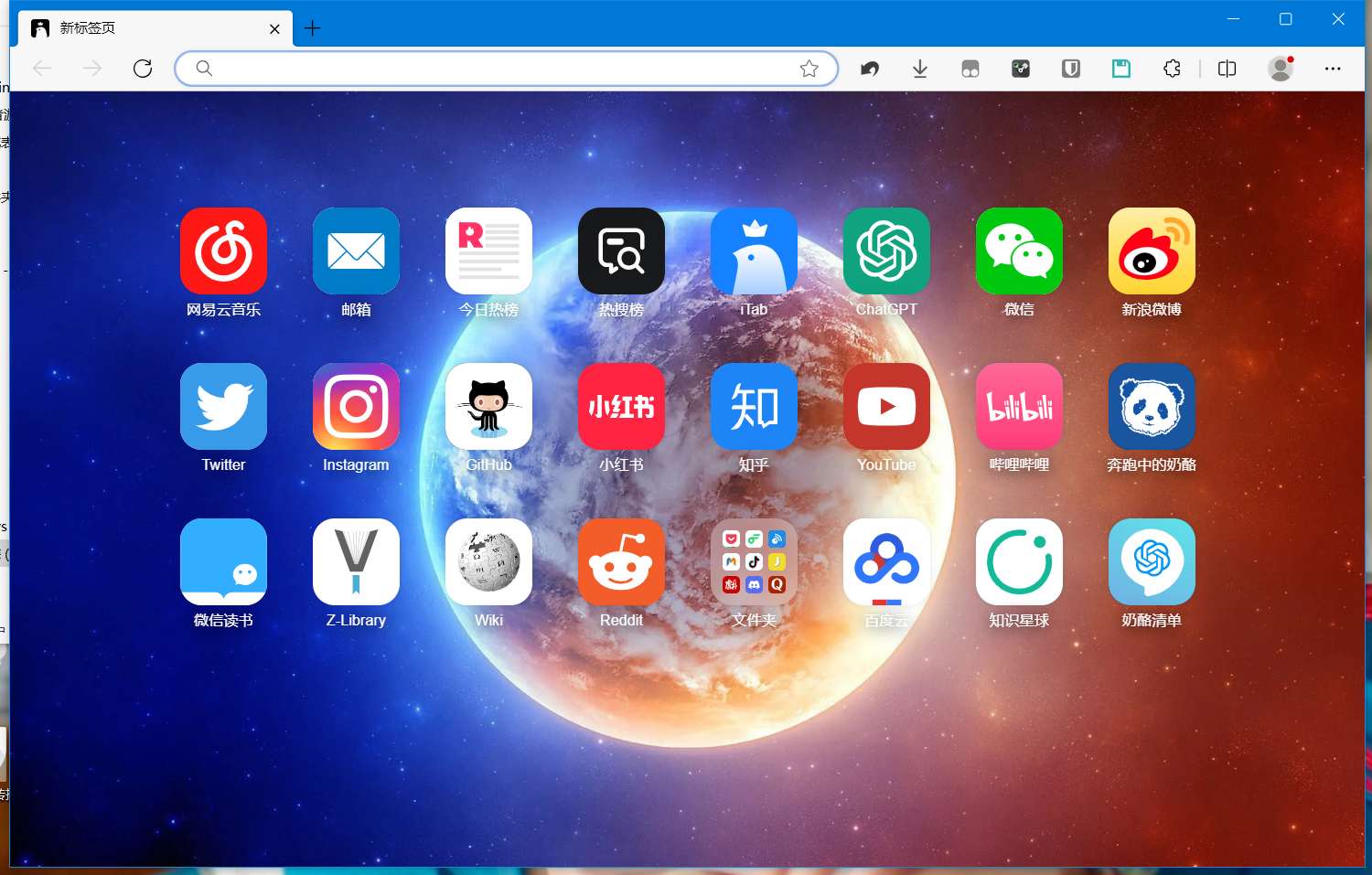Open the 奔跑中的奶酪 panda icon
Screen dimensions: 1372x875
point(1152,406)
